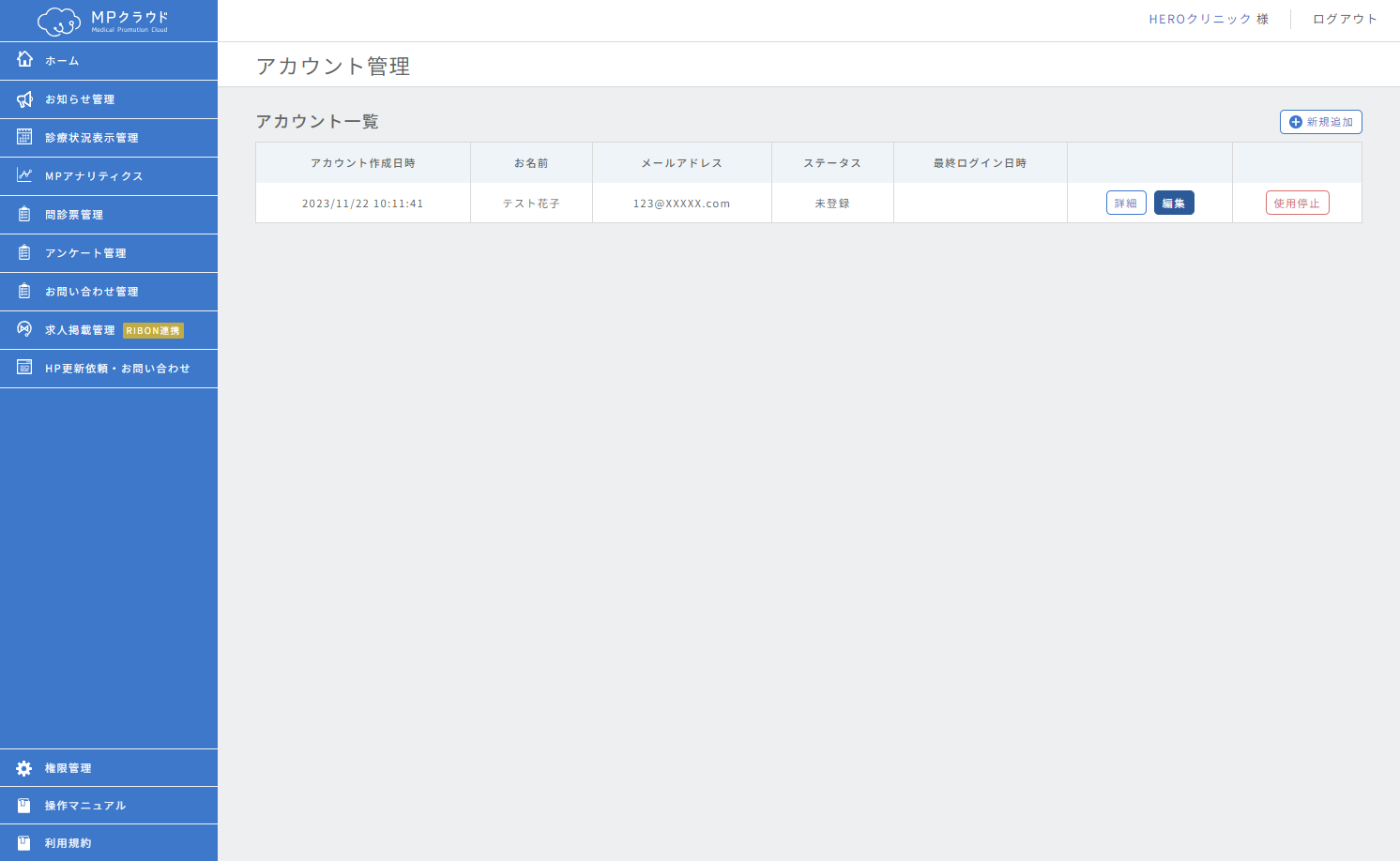Click the 新規追加 button
Image resolution: width=1400 pixels, height=861 pixels.
pyautogui.click(x=1320, y=122)
